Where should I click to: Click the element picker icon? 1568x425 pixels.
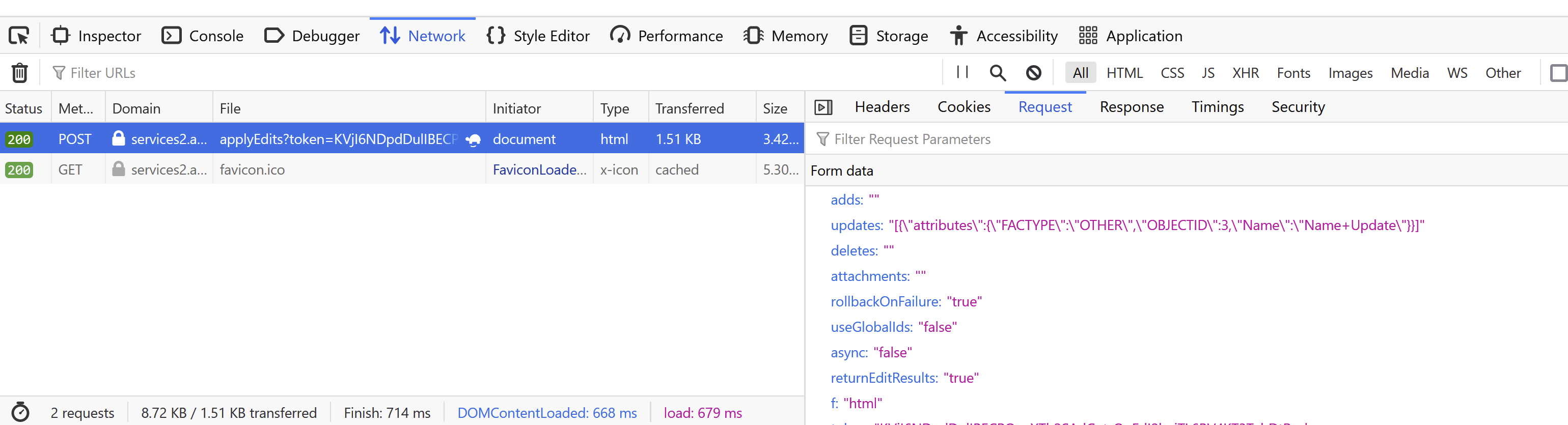coord(19,36)
